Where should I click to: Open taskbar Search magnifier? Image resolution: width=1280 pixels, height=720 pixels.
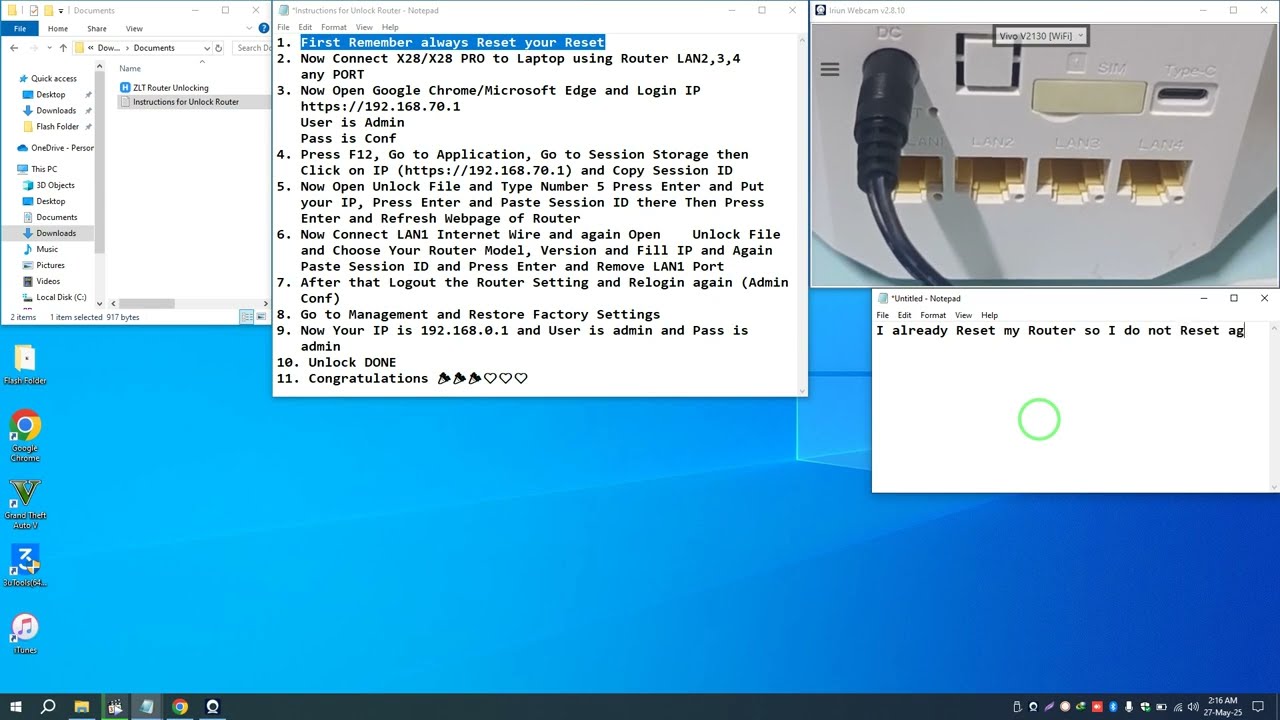tap(48, 707)
